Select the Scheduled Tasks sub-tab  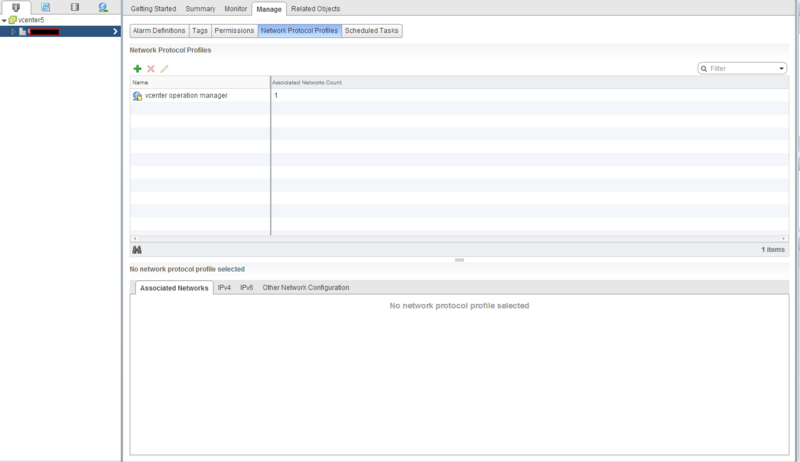click(372, 31)
